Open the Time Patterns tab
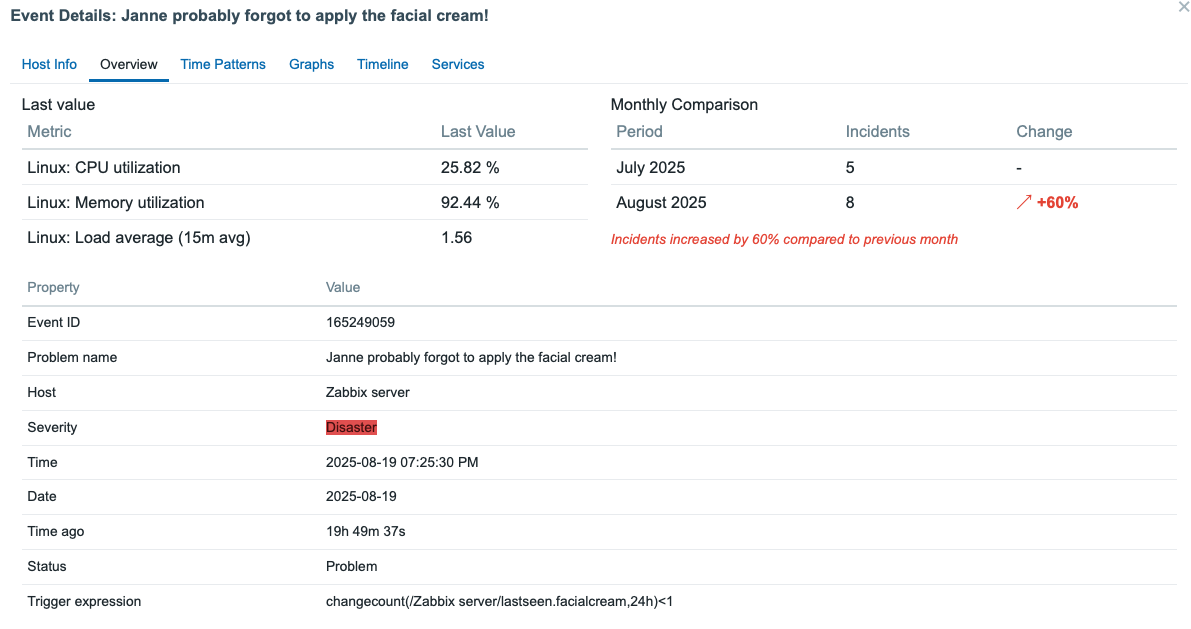Image resolution: width=1191 pixels, height=629 pixels. point(223,64)
